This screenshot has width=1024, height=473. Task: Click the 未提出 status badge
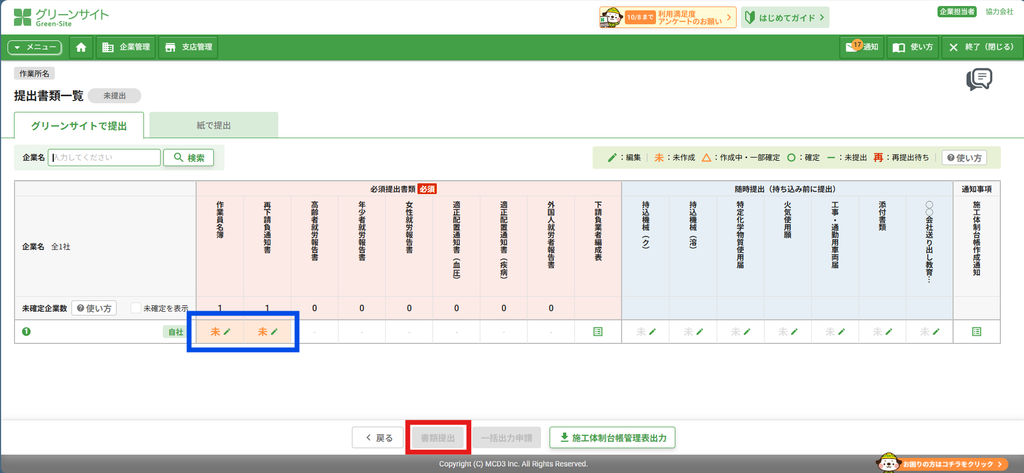[x=114, y=95]
